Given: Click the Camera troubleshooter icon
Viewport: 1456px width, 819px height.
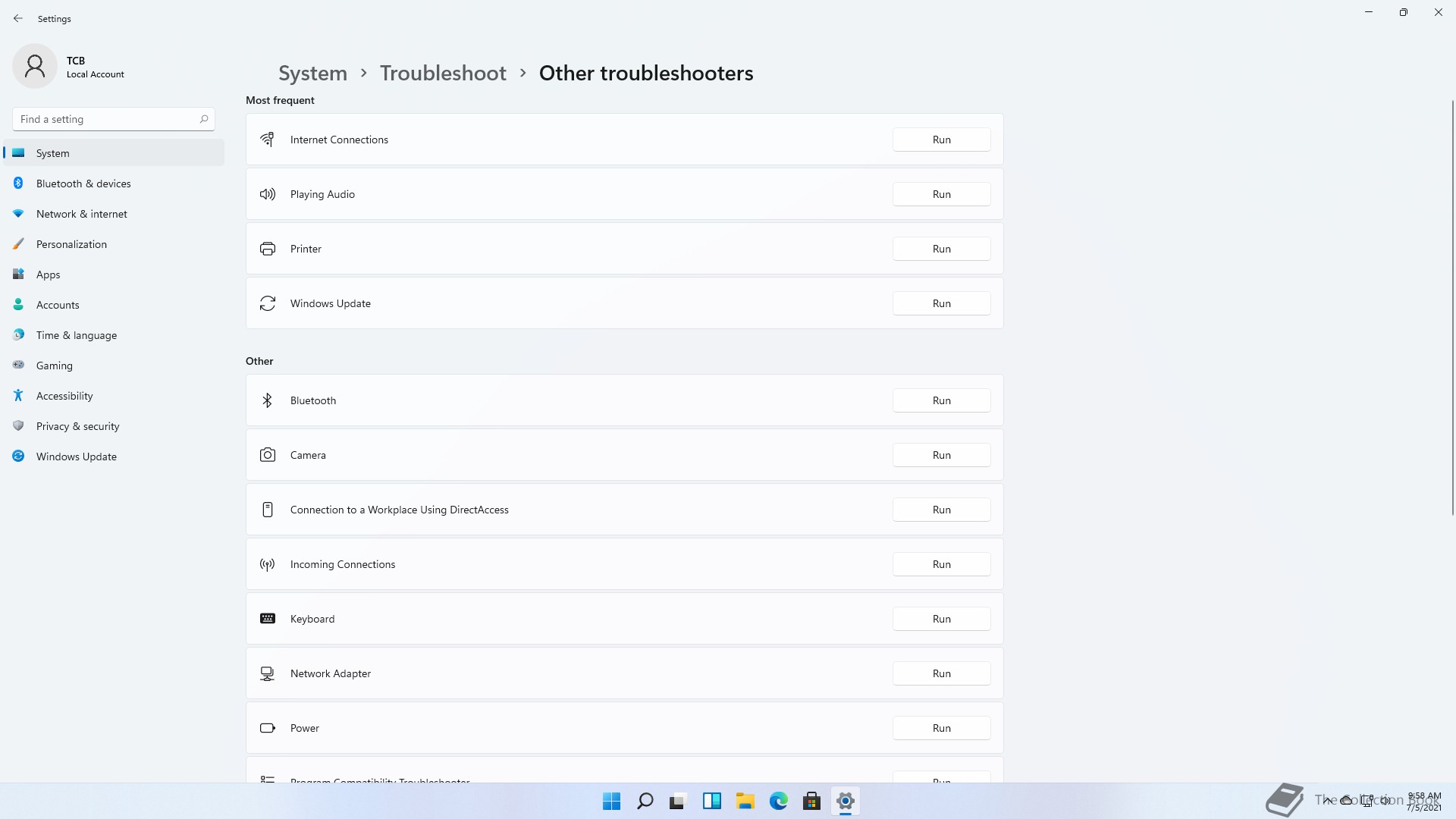Looking at the screenshot, I should click(267, 455).
